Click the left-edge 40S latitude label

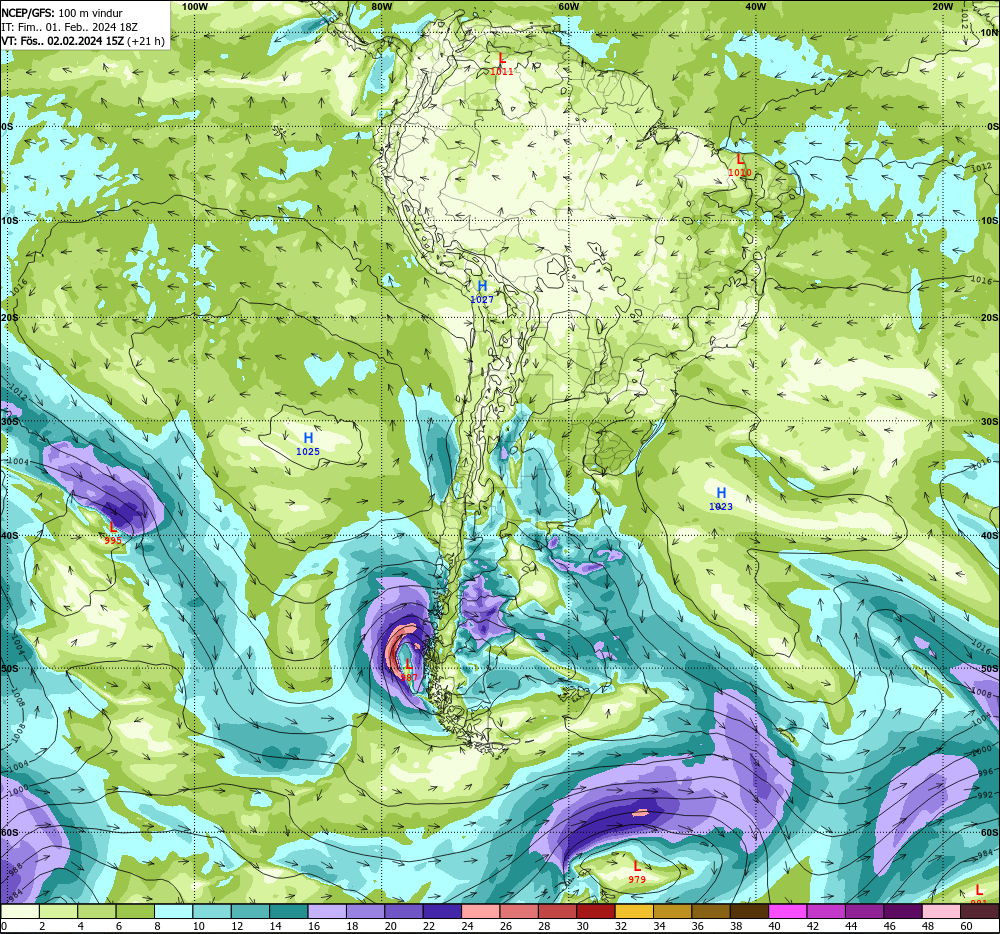point(10,536)
